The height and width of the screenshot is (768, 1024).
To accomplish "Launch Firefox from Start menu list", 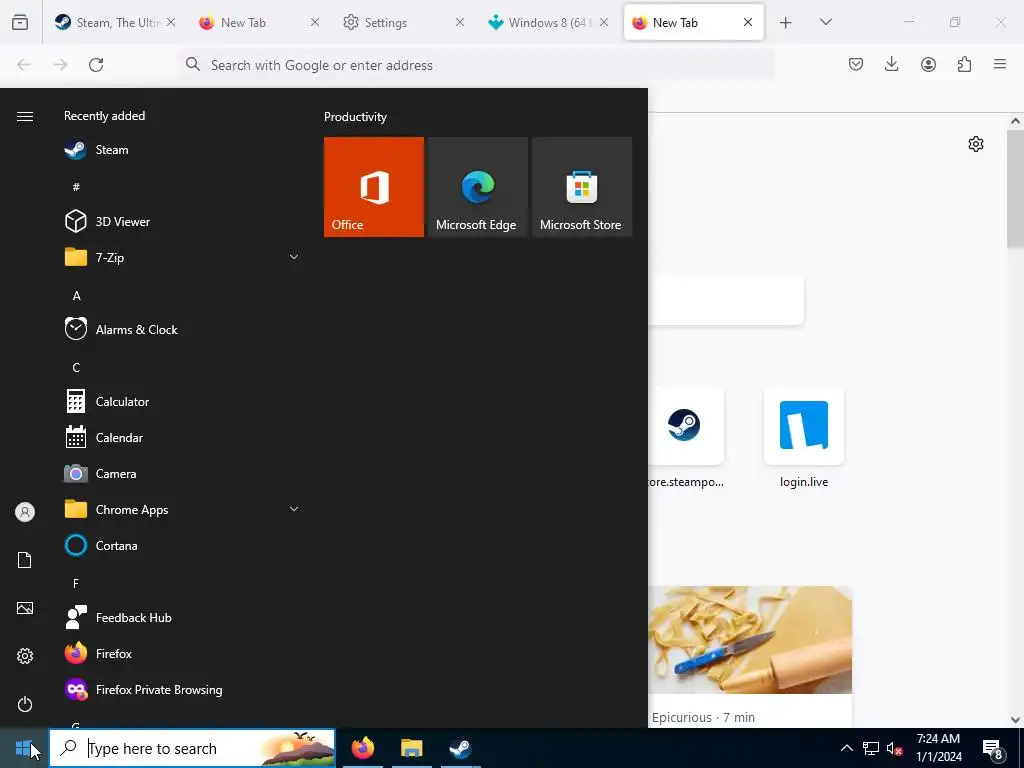I will (182, 653).
